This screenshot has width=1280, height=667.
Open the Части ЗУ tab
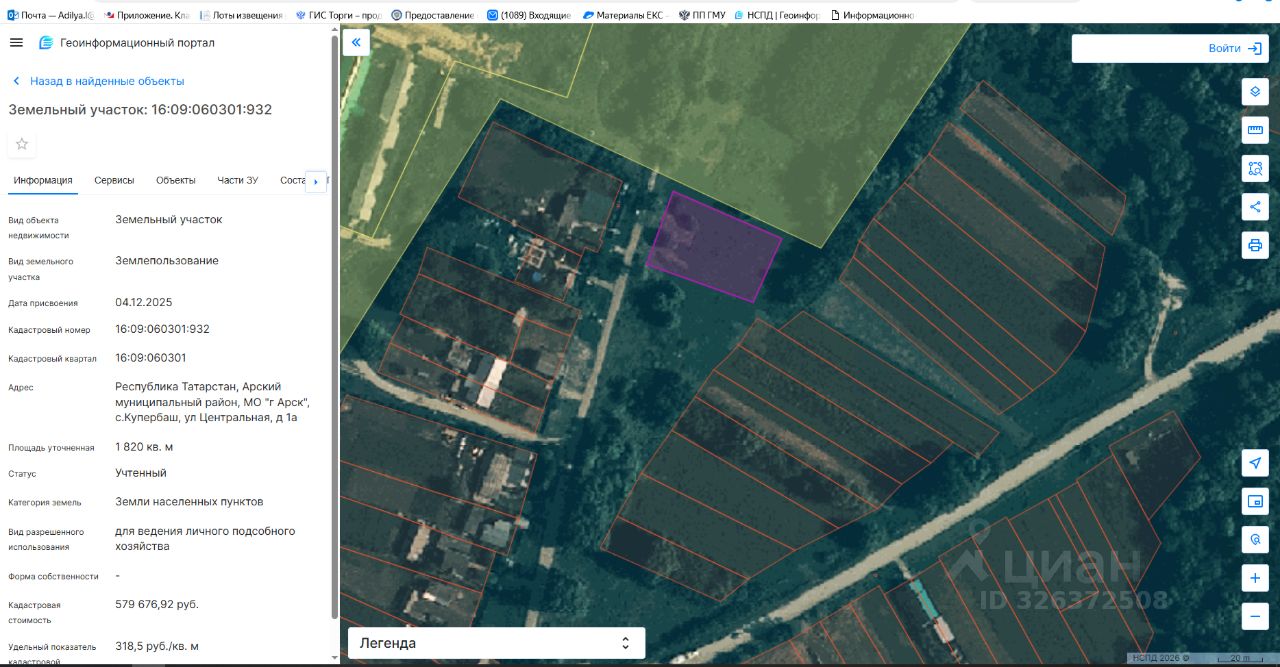point(238,180)
